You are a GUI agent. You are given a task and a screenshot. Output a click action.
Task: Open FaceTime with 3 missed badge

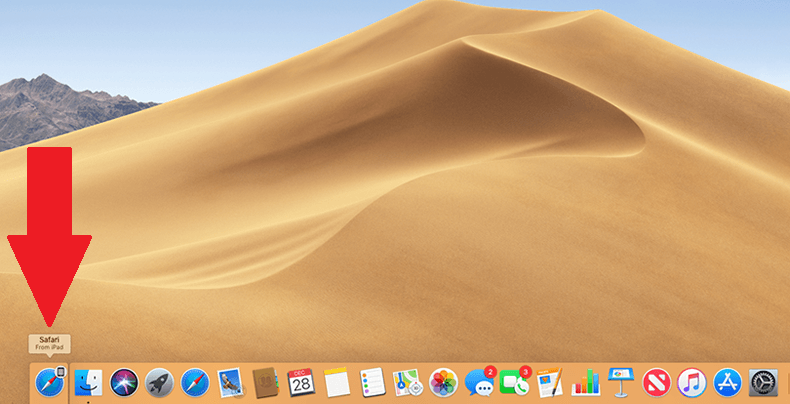[515, 383]
